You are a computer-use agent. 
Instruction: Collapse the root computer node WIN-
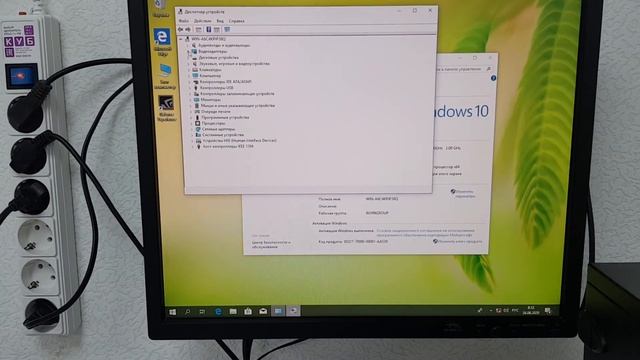coord(181,39)
